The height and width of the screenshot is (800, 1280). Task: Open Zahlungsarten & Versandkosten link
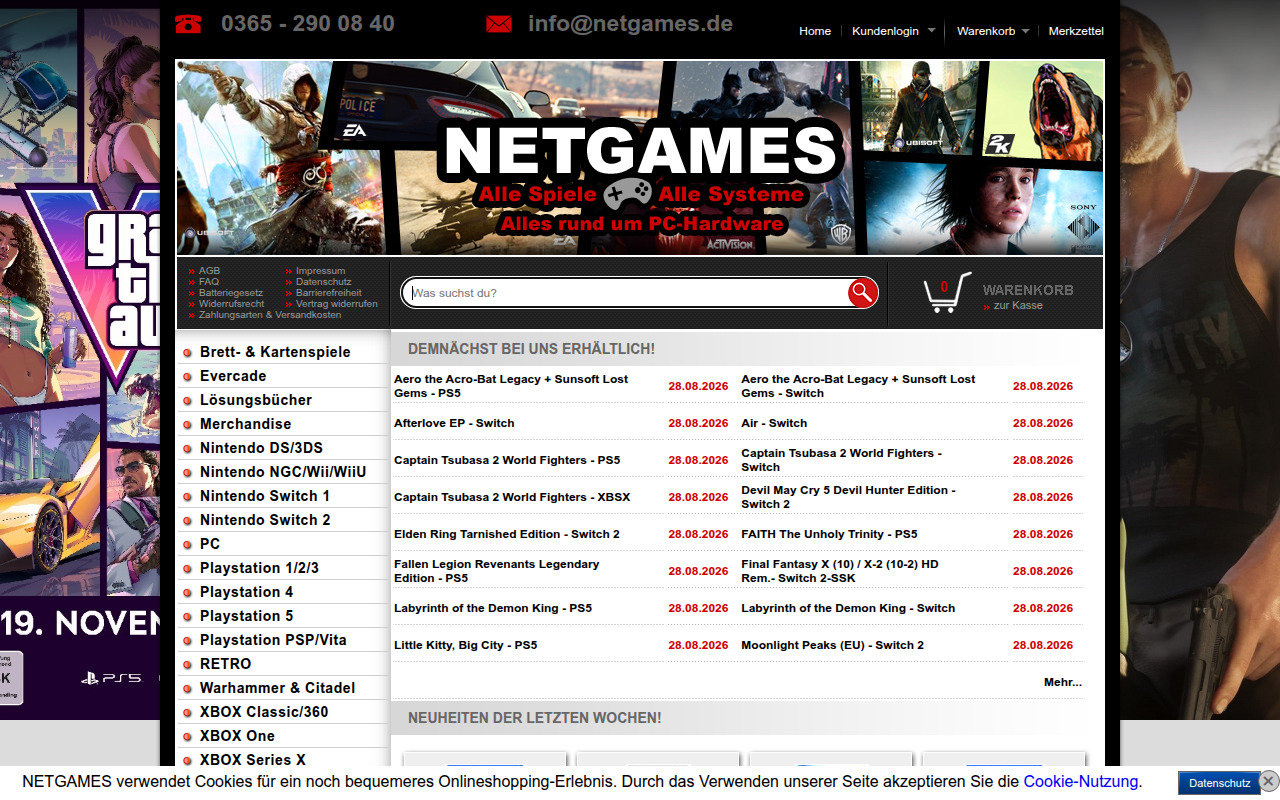(x=270, y=315)
